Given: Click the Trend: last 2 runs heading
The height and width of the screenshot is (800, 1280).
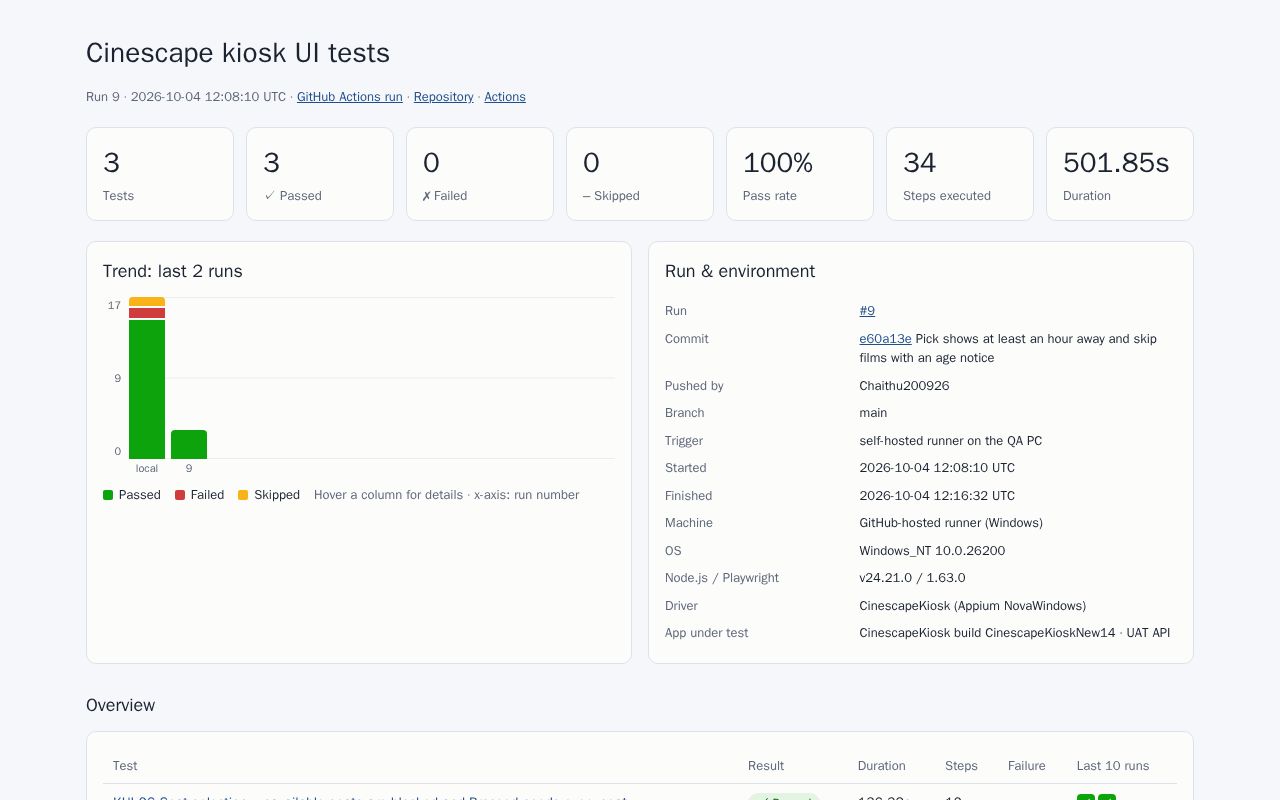Looking at the screenshot, I should point(173,271).
